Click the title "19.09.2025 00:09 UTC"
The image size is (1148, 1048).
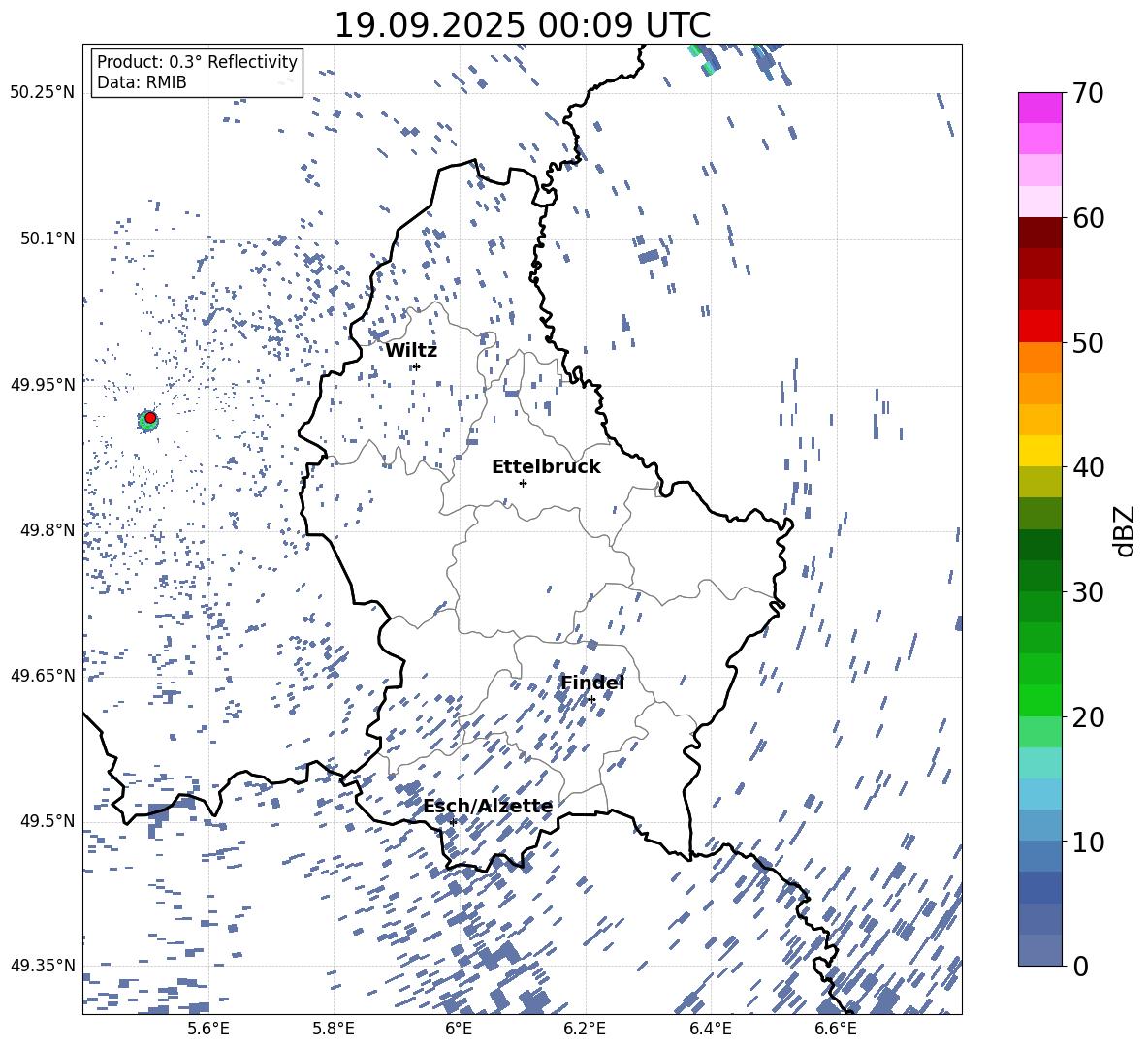click(522, 25)
